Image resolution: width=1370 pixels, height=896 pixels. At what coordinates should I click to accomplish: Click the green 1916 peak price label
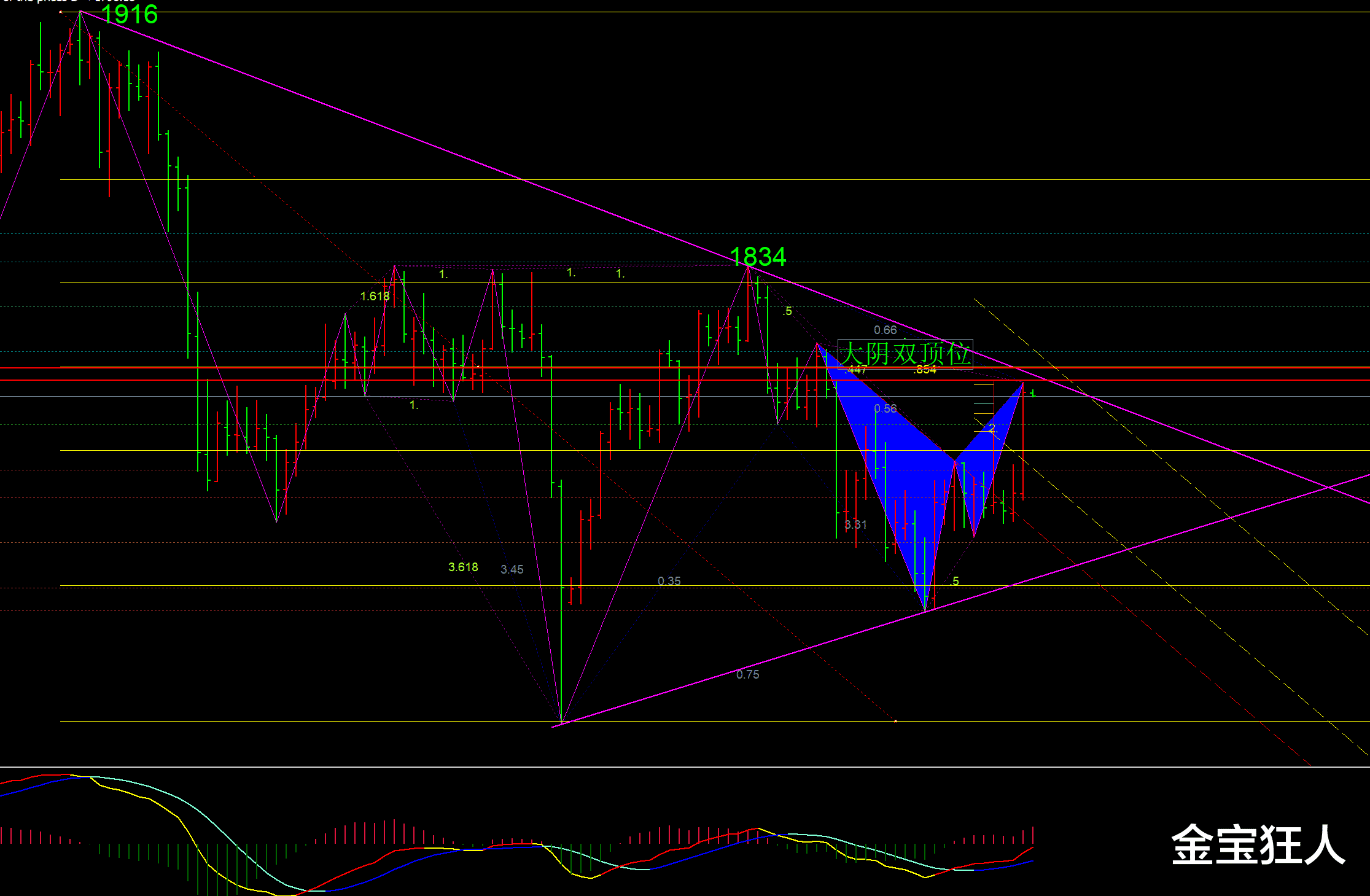pyautogui.click(x=130, y=15)
